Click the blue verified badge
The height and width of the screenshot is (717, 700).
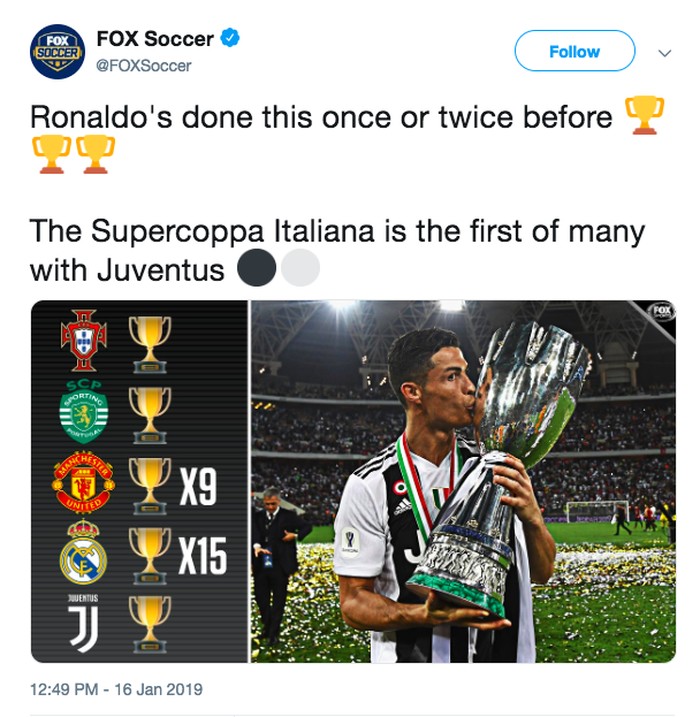pyautogui.click(x=230, y=39)
